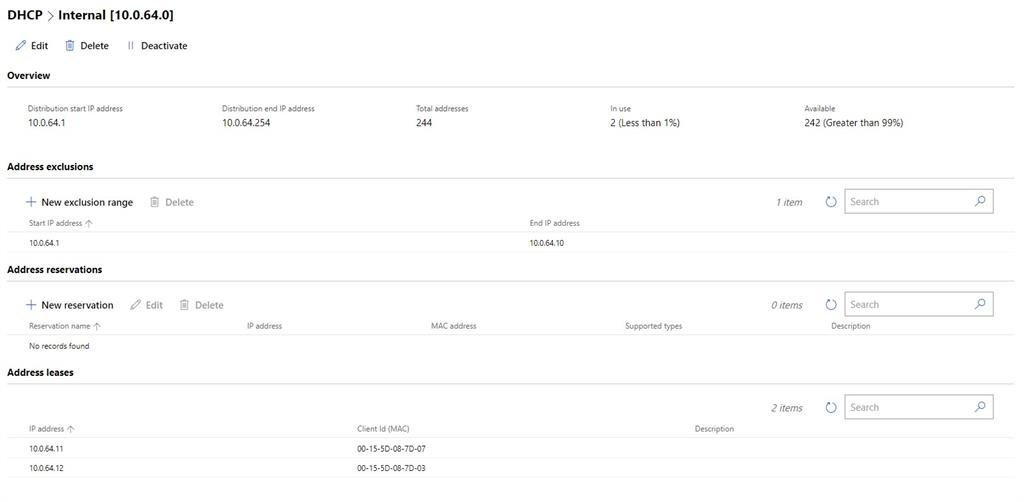
Task: Click magnifier icon in Address leases search
Action: 980,407
